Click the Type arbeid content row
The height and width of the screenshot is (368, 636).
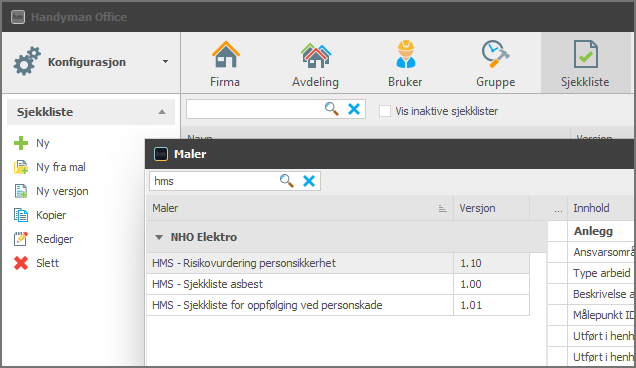point(601,273)
